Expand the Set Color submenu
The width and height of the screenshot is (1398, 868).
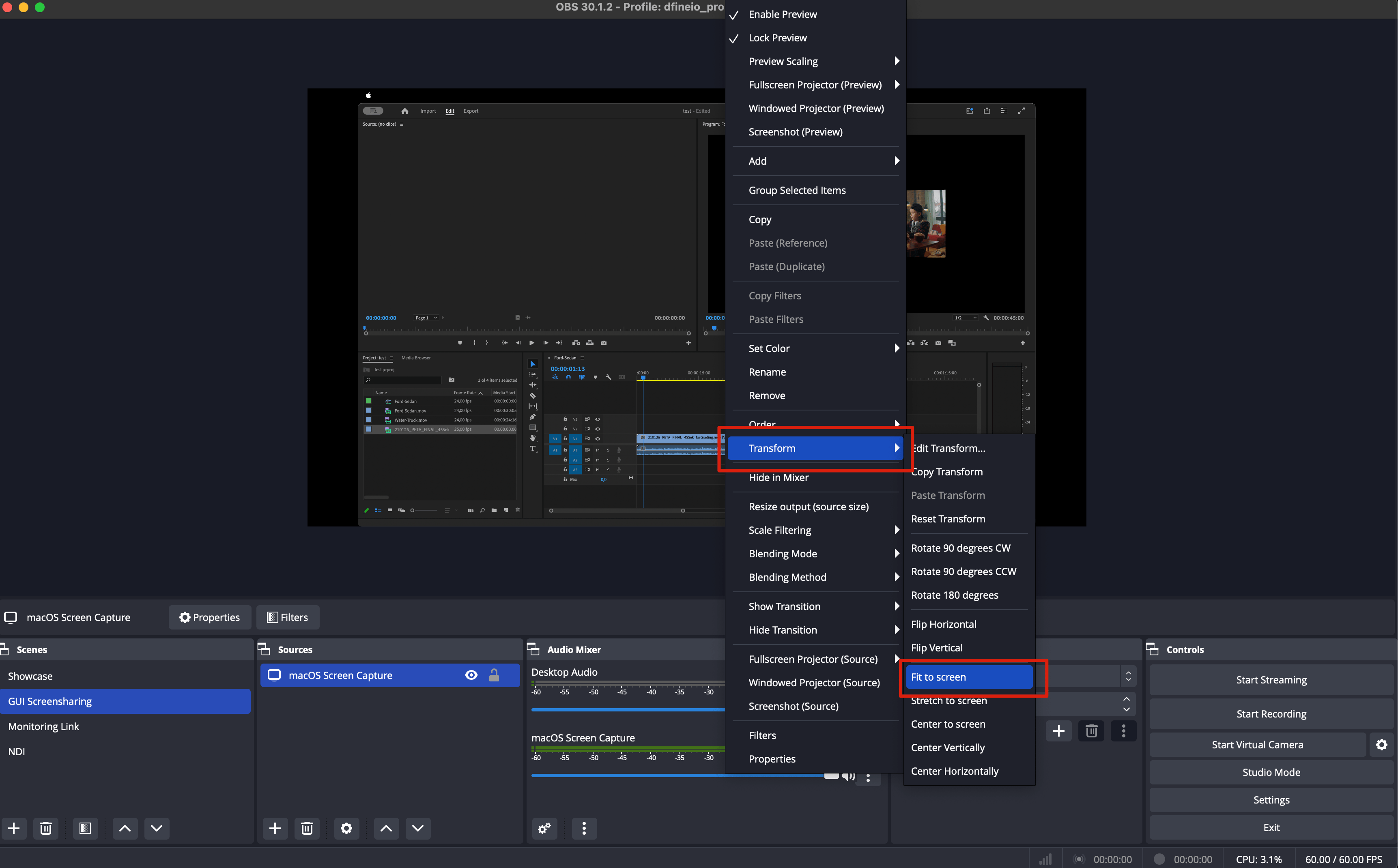point(815,348)
